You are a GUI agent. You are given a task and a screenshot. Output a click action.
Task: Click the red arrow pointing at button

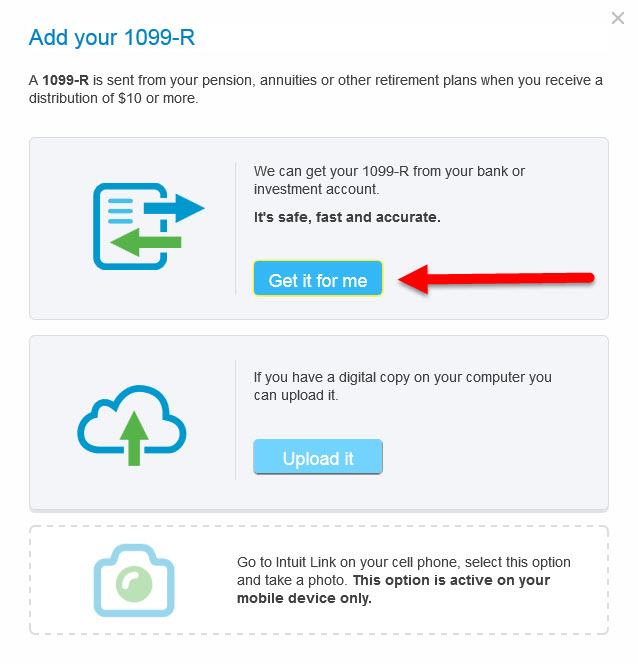coord(496,279)
